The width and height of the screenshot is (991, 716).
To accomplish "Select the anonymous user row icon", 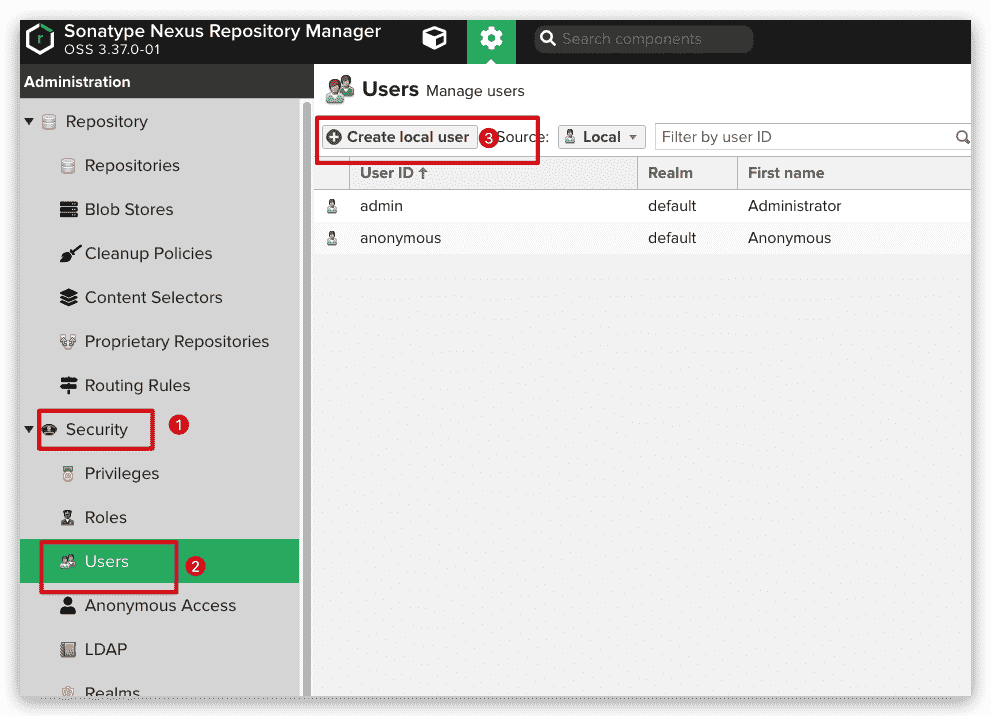I will pos(333,238).
